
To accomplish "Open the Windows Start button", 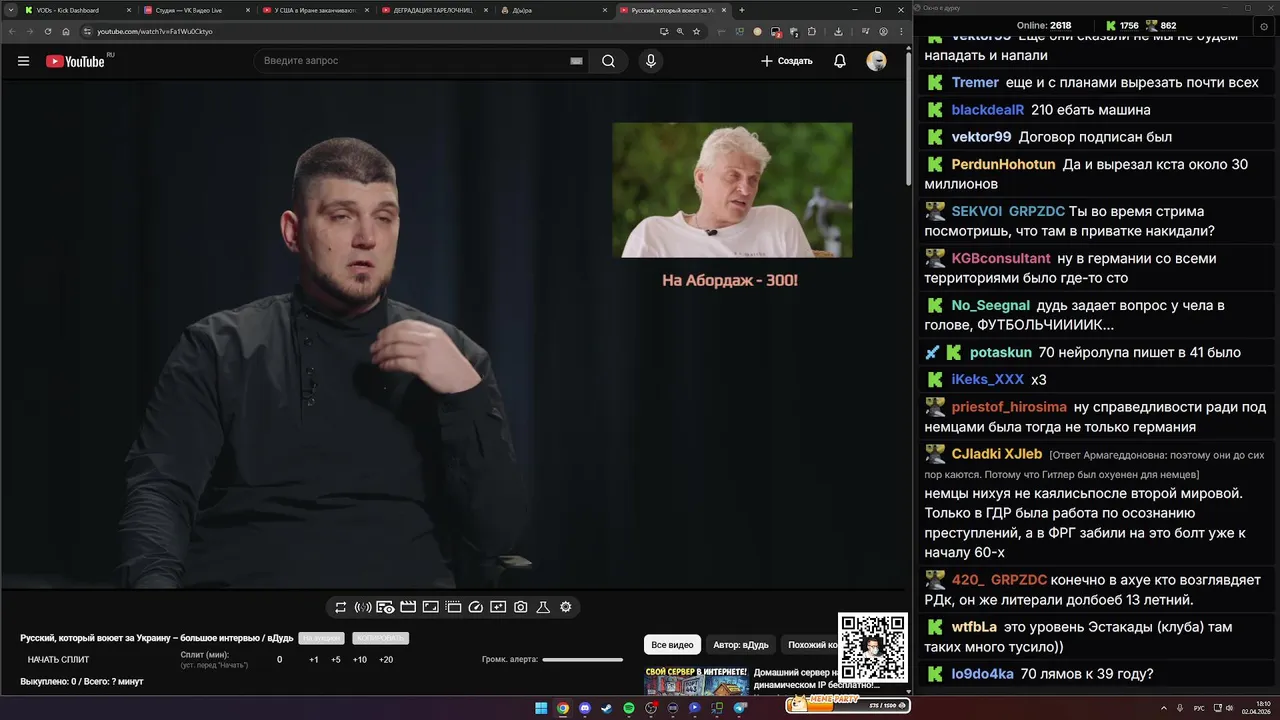I will point(541,708).
